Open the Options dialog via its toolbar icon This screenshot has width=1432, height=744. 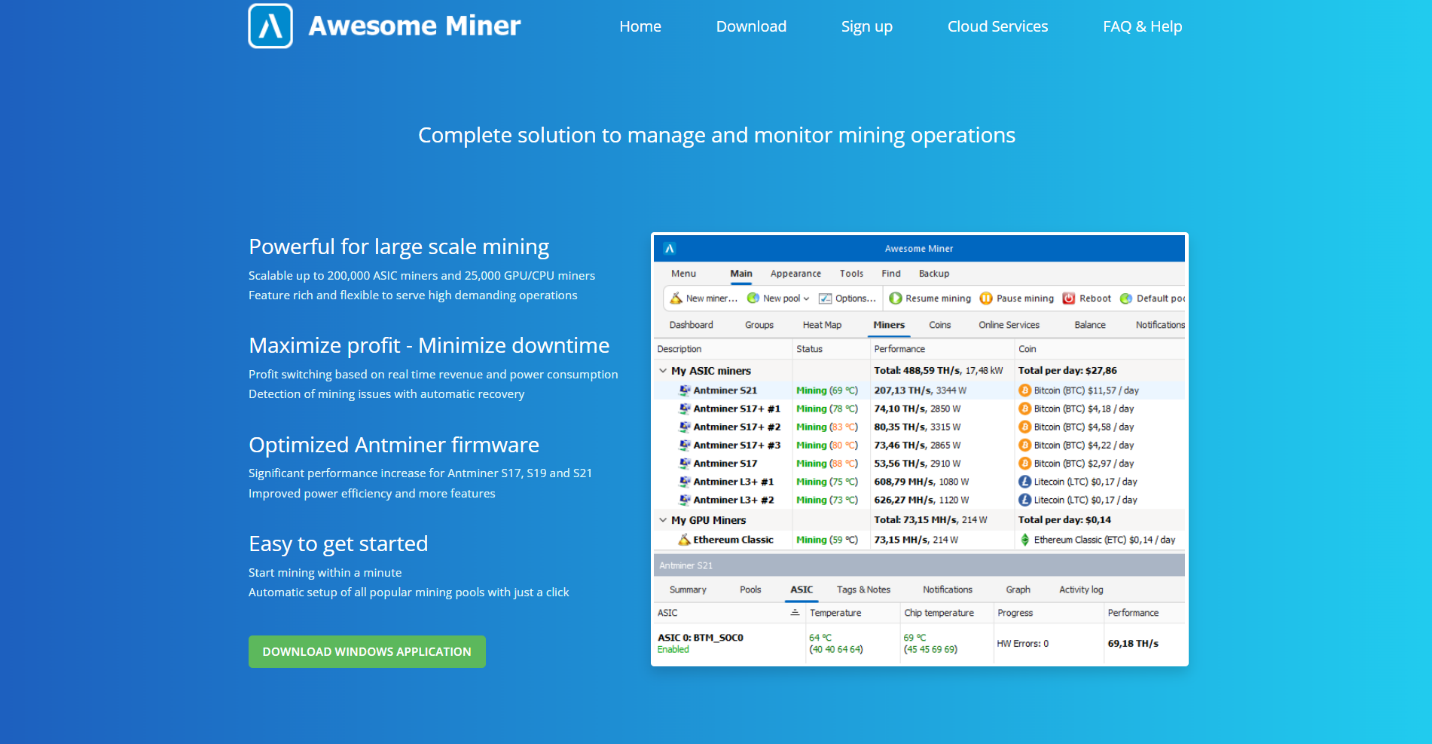[825, 297]
